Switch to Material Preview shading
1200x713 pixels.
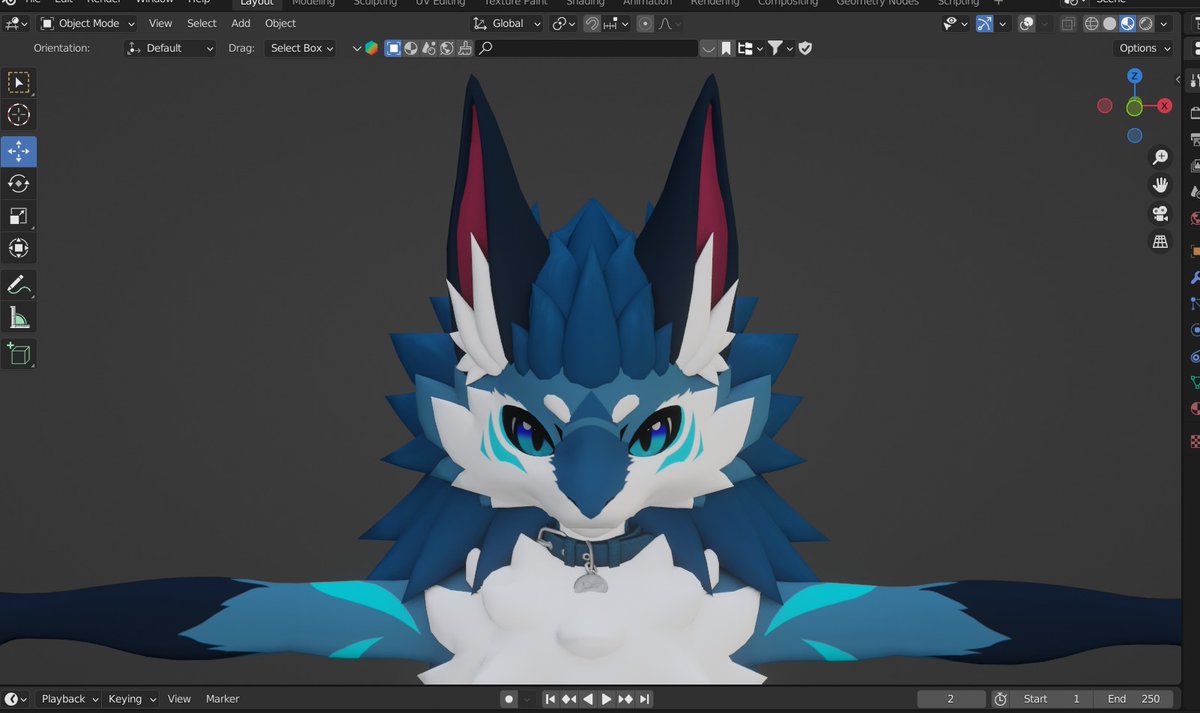click(x=1127, y=23)
